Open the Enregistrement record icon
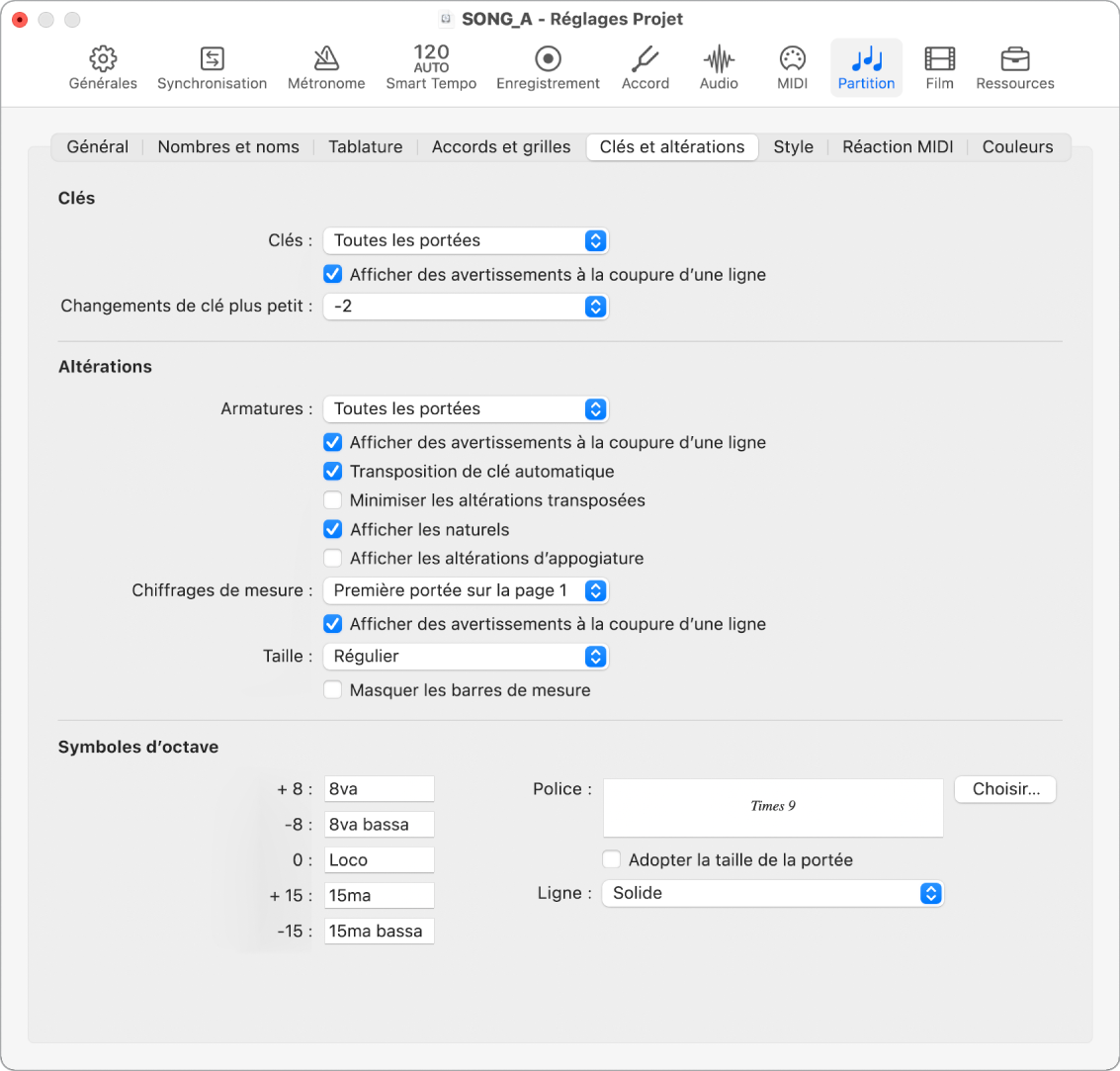The width and height of the screenshot is (1120, 1071). coord(548,59)
